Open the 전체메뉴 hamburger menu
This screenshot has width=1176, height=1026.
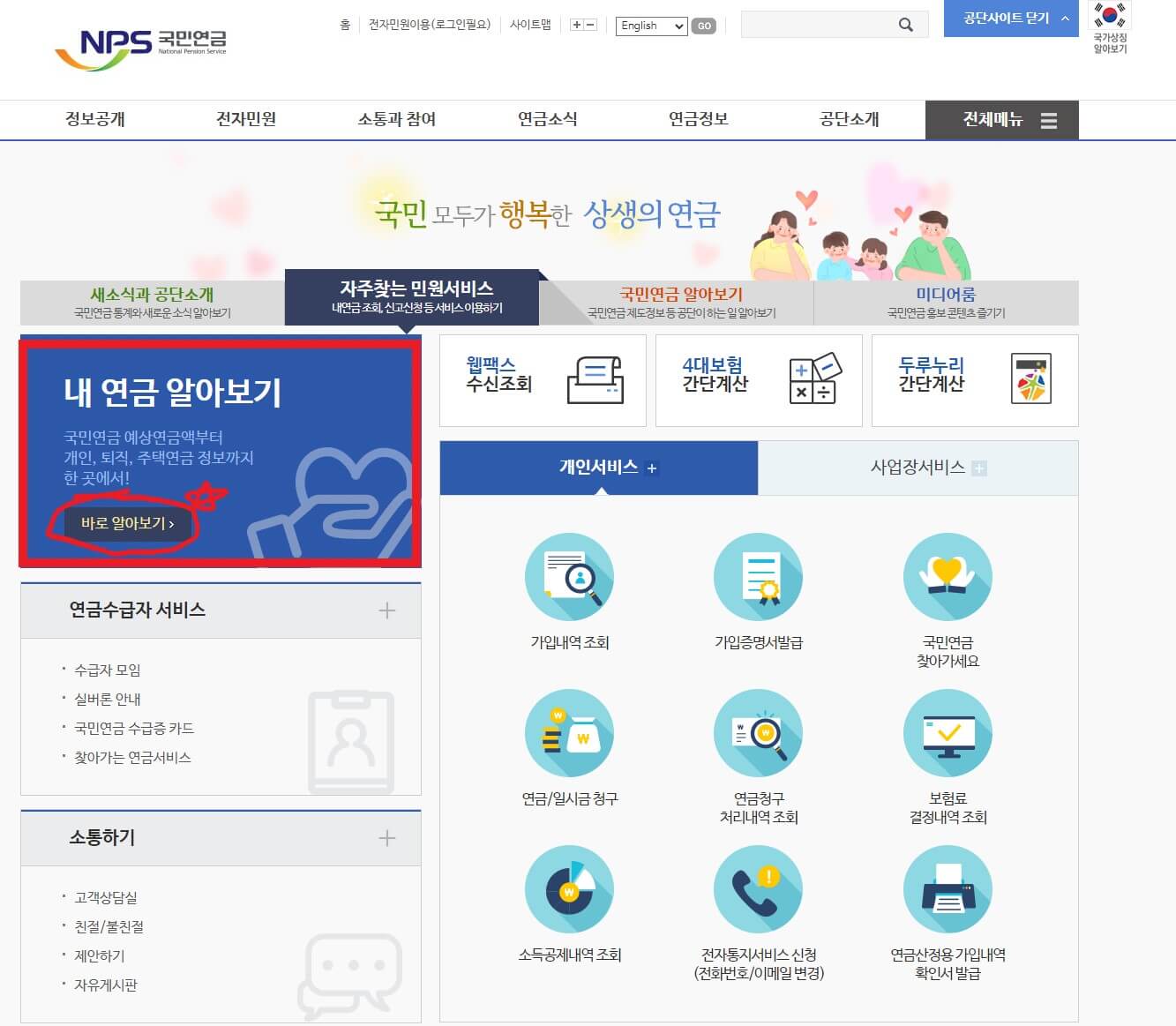click(x=1002, y=120)
